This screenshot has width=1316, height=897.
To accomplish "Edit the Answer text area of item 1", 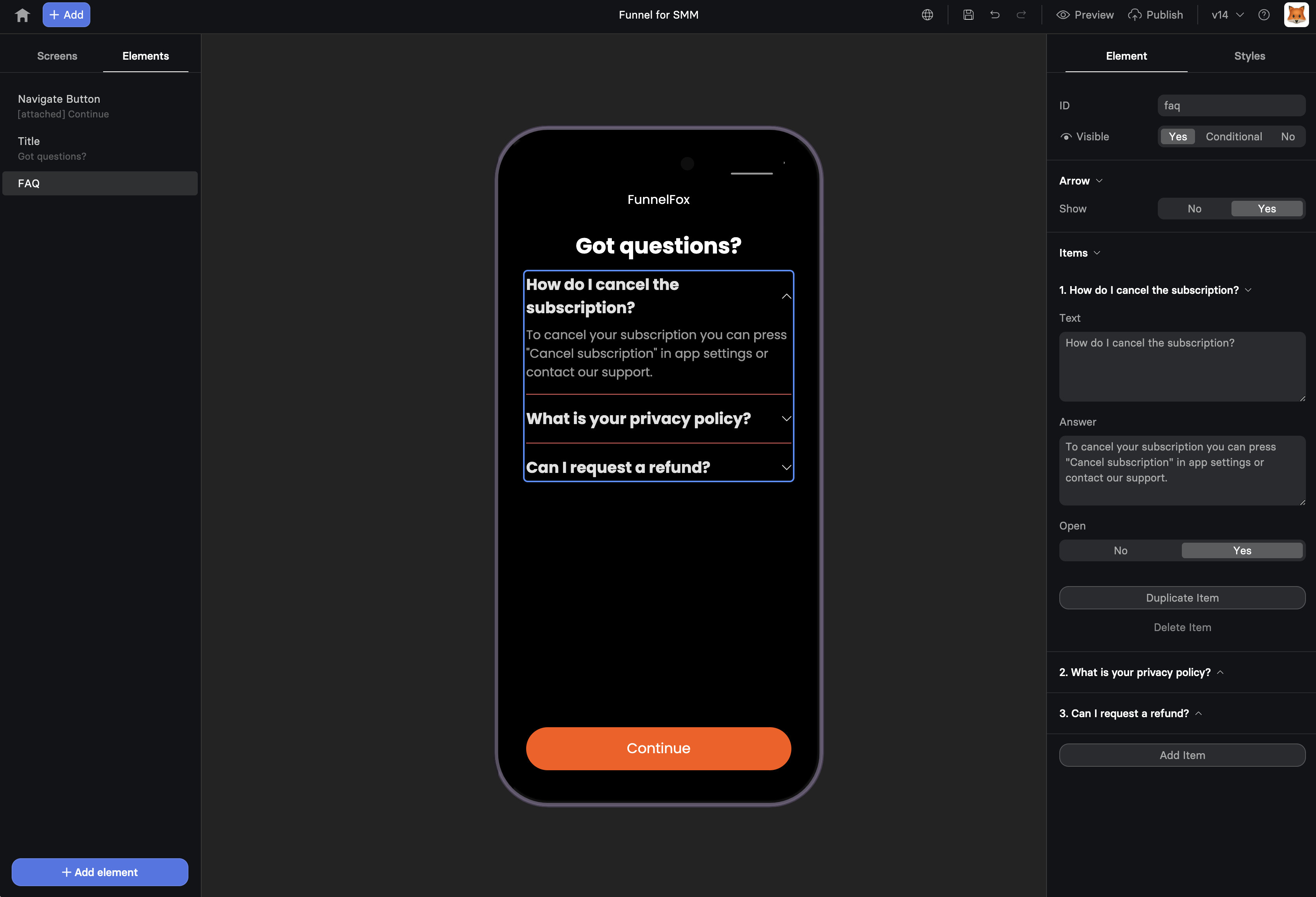I will (x=1182, y=471).
